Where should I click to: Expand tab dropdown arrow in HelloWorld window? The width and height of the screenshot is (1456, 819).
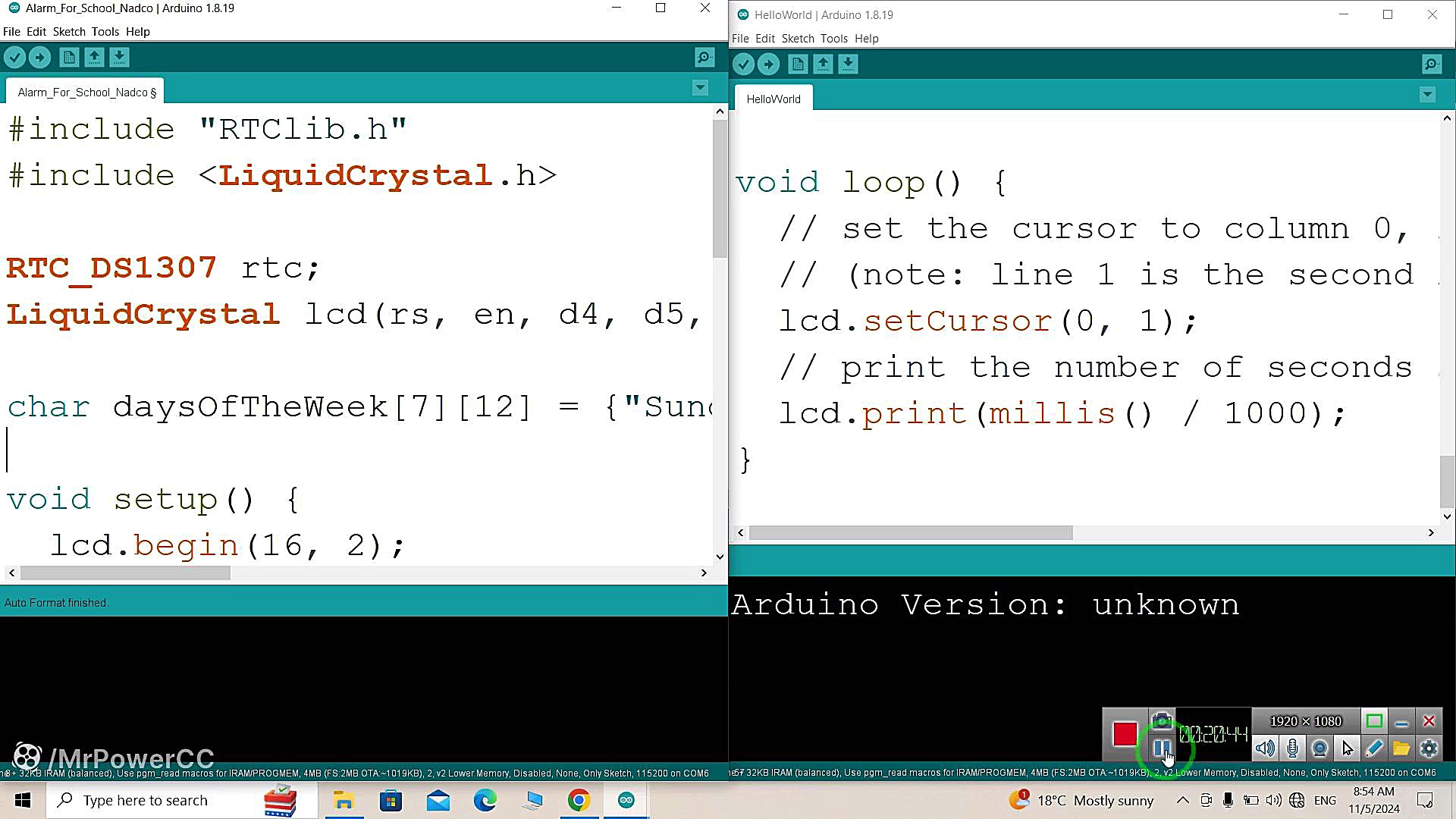[1427, 95]
